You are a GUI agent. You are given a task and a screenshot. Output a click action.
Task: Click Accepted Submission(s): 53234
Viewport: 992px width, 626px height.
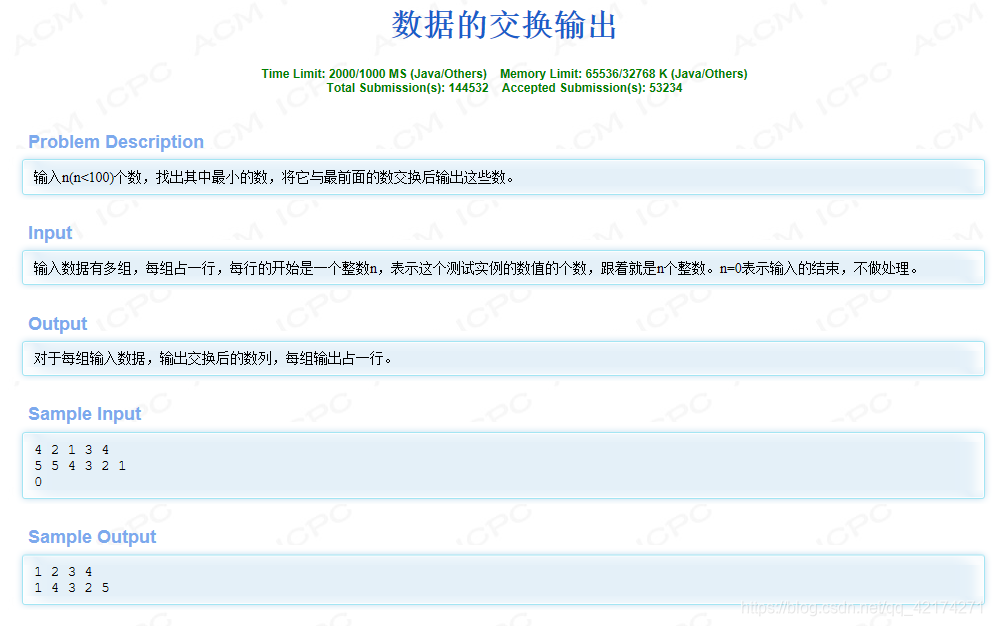(592, 88)
